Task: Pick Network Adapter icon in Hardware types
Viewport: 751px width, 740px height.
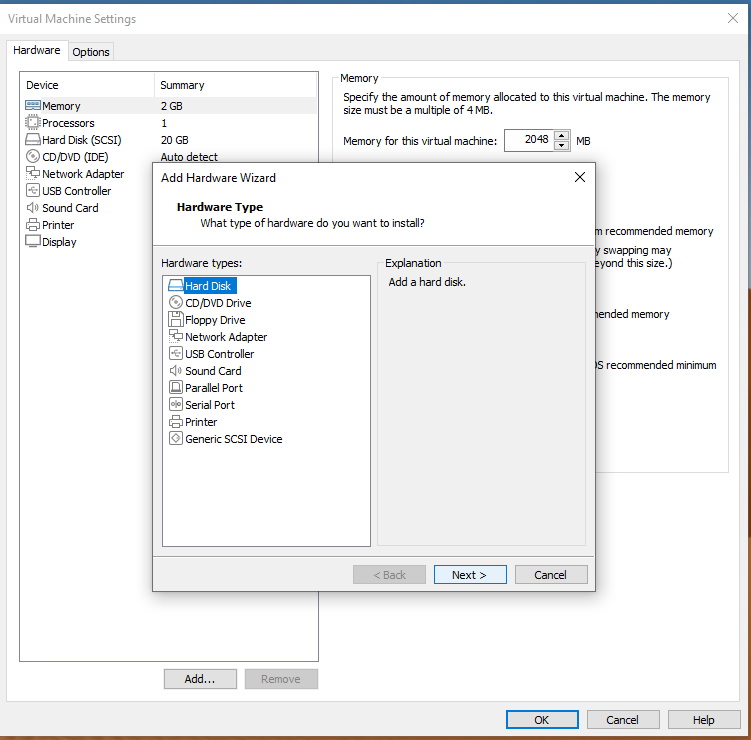Action: coord(176,336)
